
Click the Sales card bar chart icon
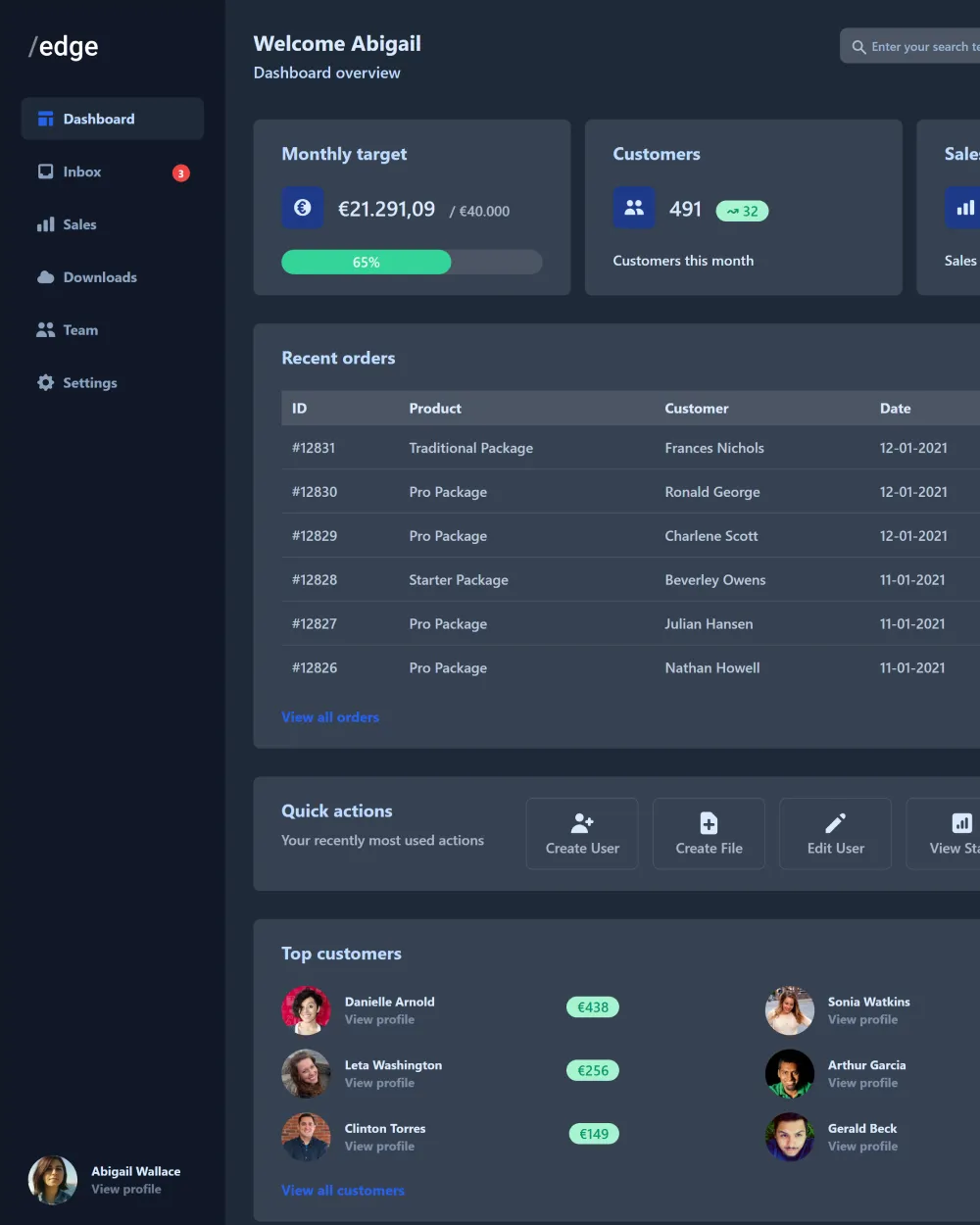click(x=964, y=208)
